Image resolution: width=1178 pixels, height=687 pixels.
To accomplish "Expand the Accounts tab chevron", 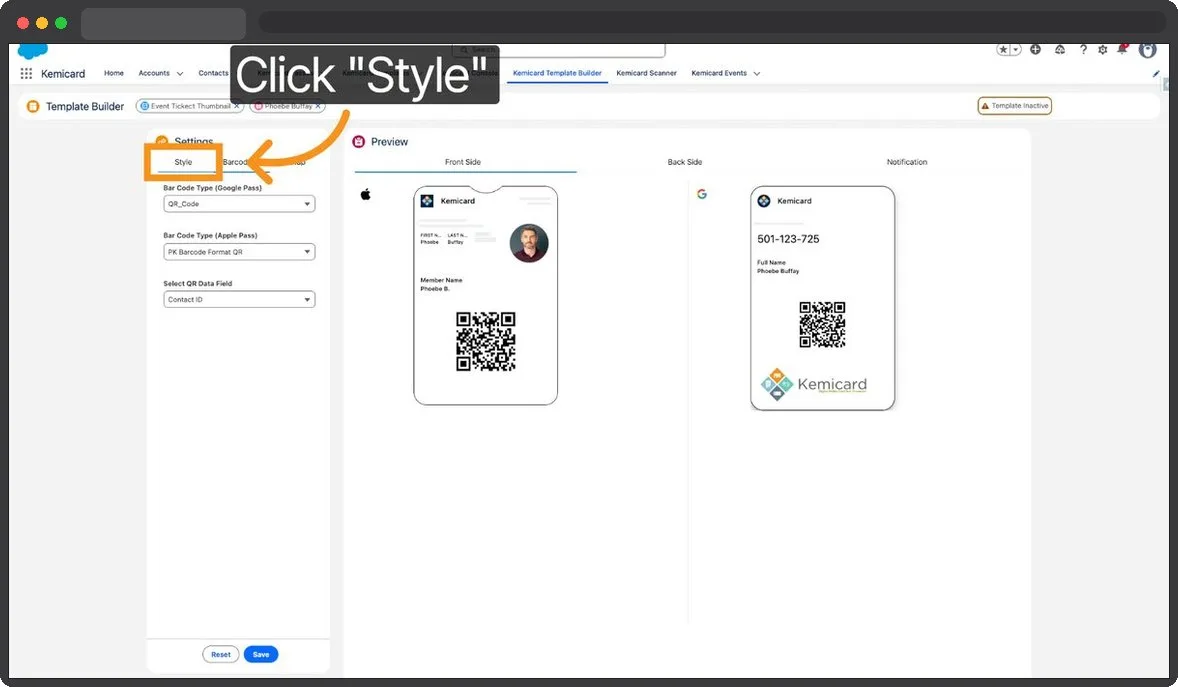I will coord(180,74).
